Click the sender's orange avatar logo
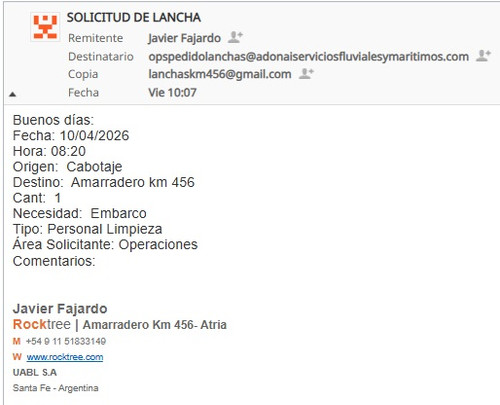This screenshot has height=405, width=500. [x=45, y=27]
